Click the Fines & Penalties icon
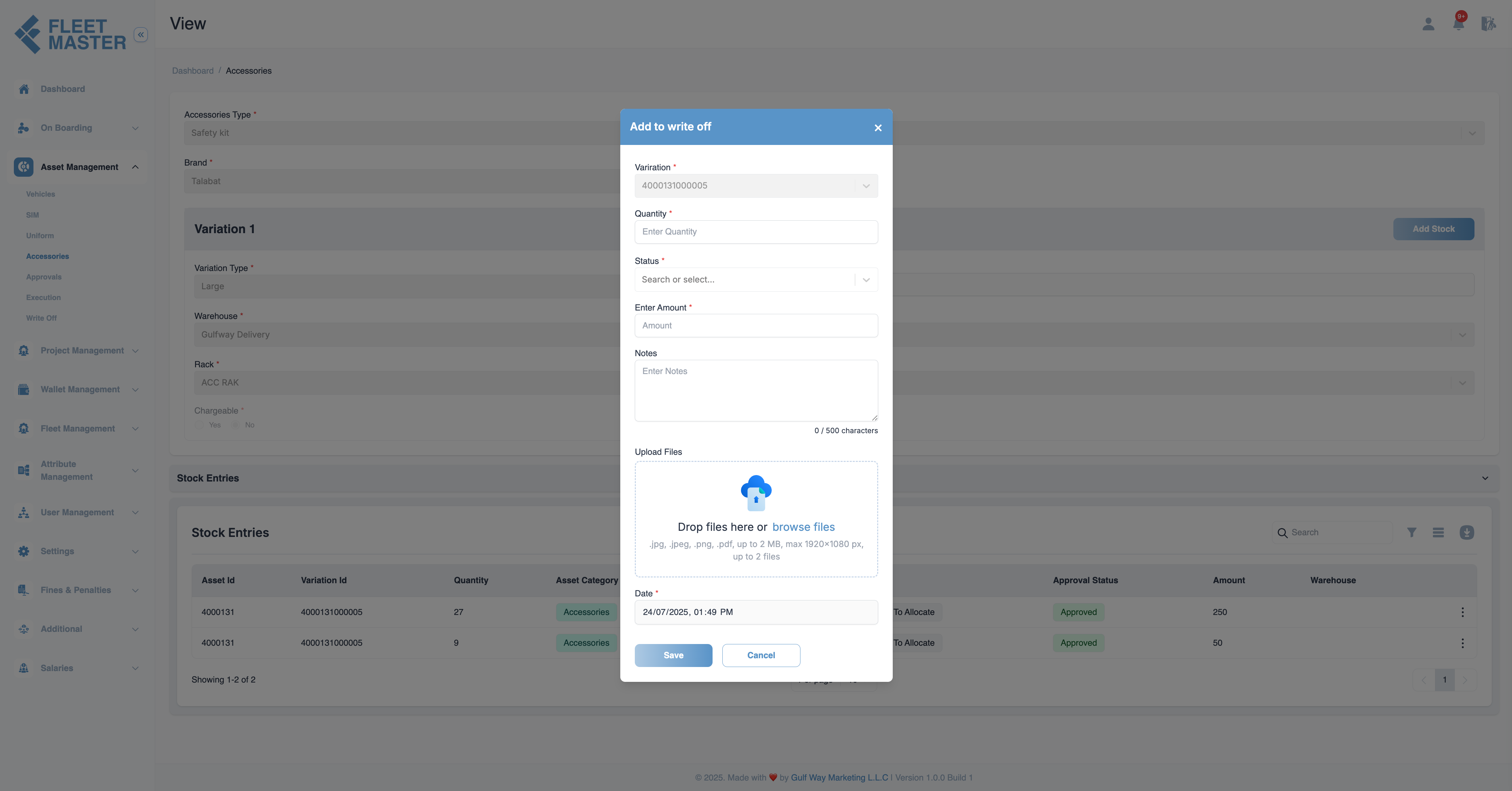Viewport: 1512px width, 791px height. pos(23,590)
